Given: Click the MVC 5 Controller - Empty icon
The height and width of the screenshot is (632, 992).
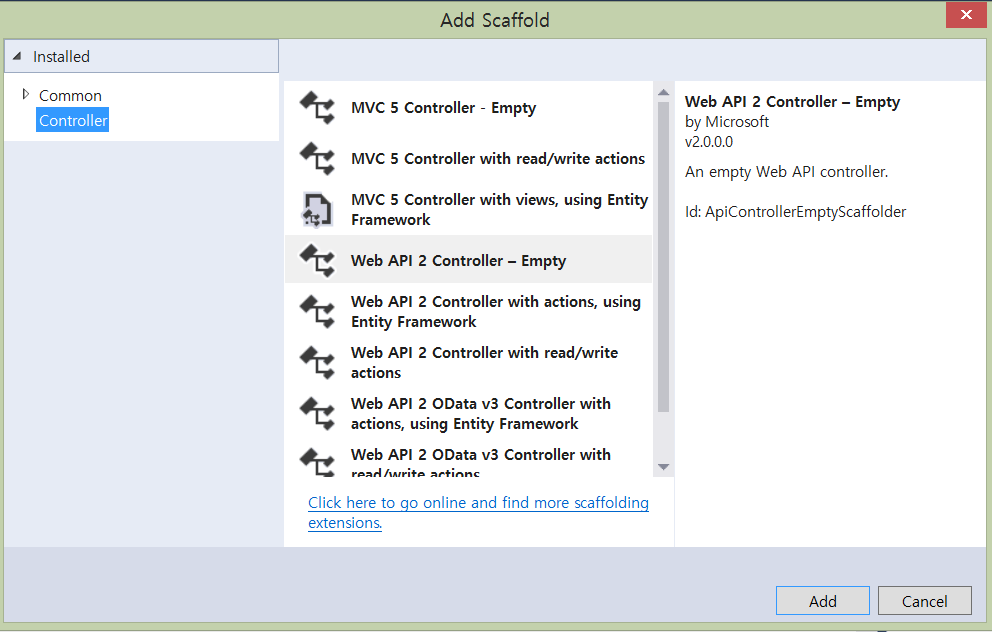Looking at the screenshot, I should (317, 108).
